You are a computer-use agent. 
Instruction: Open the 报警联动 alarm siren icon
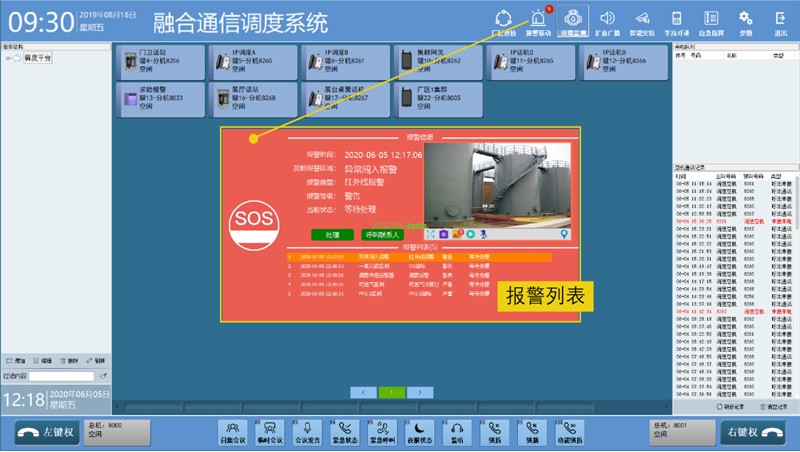point(539,20)
